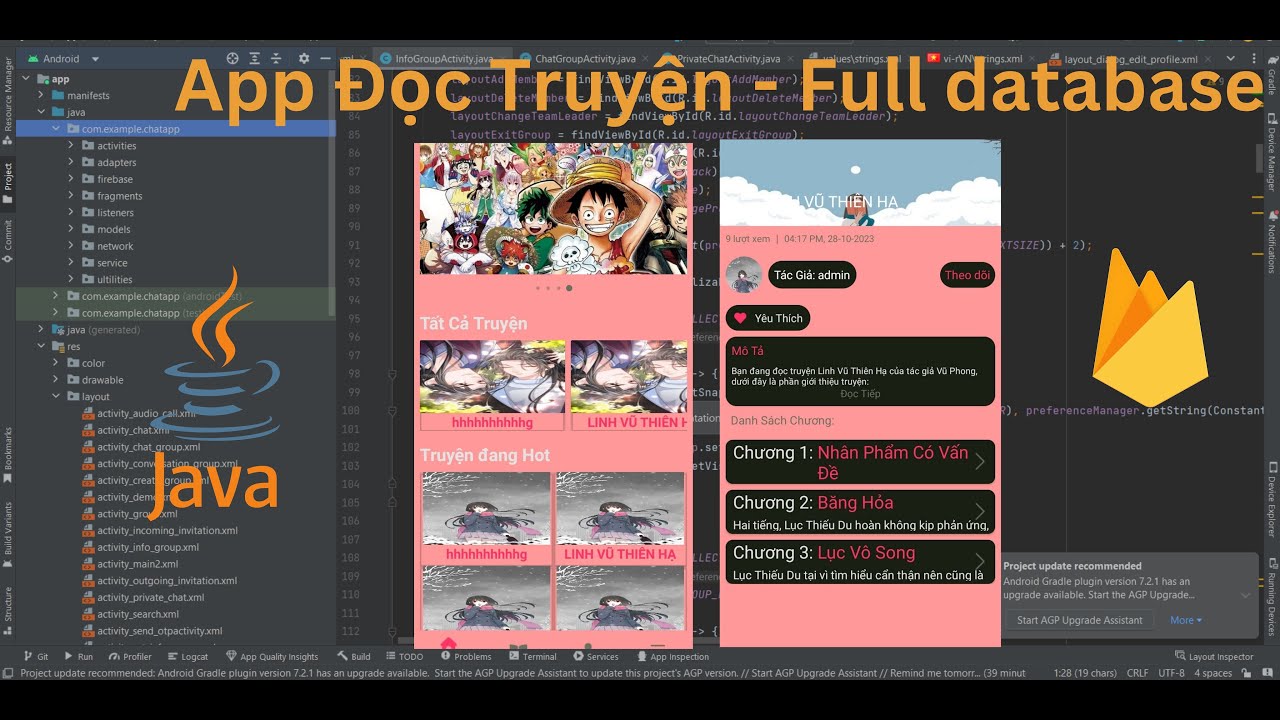This screenshot has width=1280, height=720.
Task: Click the Select Opened File target icon
Action: [x=233, y=59]
